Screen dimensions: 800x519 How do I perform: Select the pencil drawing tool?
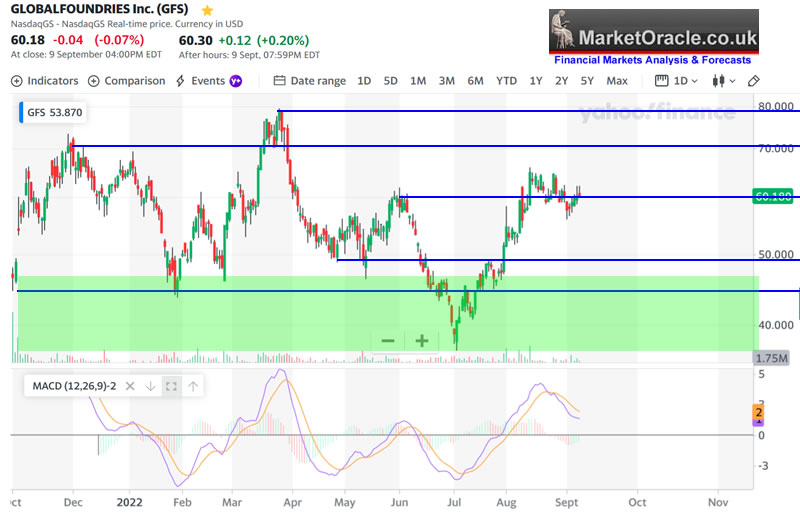click(754, 81)
